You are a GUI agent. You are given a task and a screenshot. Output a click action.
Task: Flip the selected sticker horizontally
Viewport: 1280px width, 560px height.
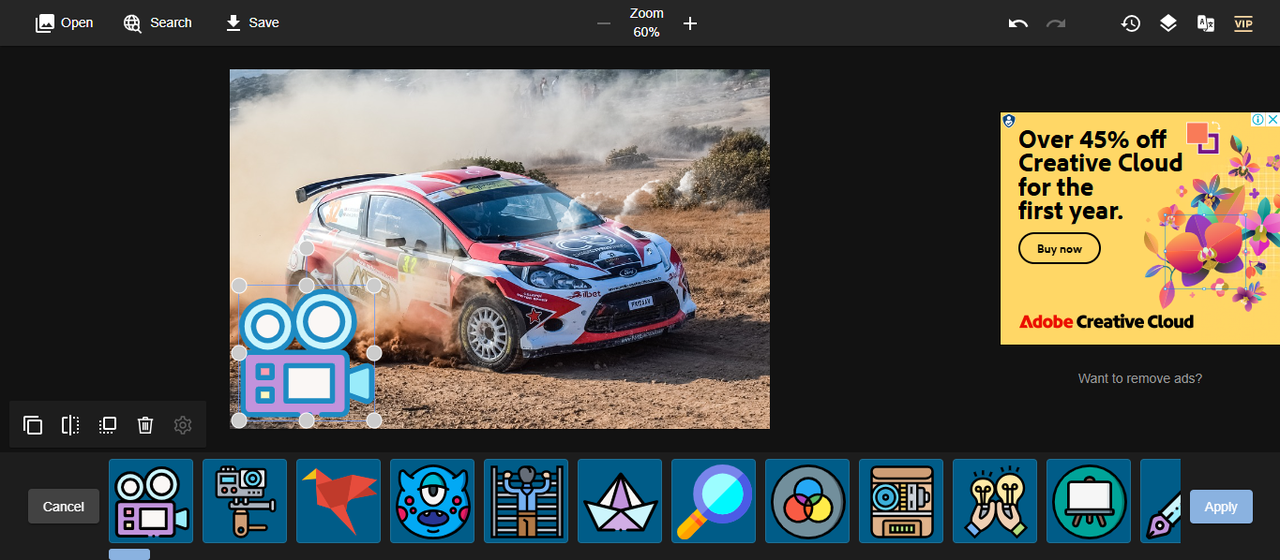click(70, 425)
